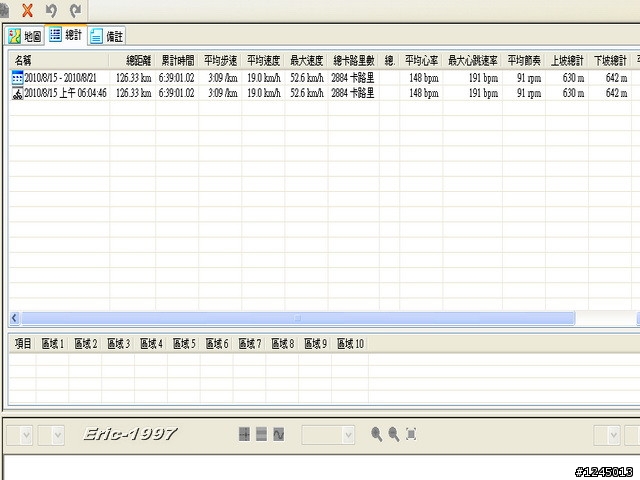Click the 區域 1 column header

click(x=53, y=344)
